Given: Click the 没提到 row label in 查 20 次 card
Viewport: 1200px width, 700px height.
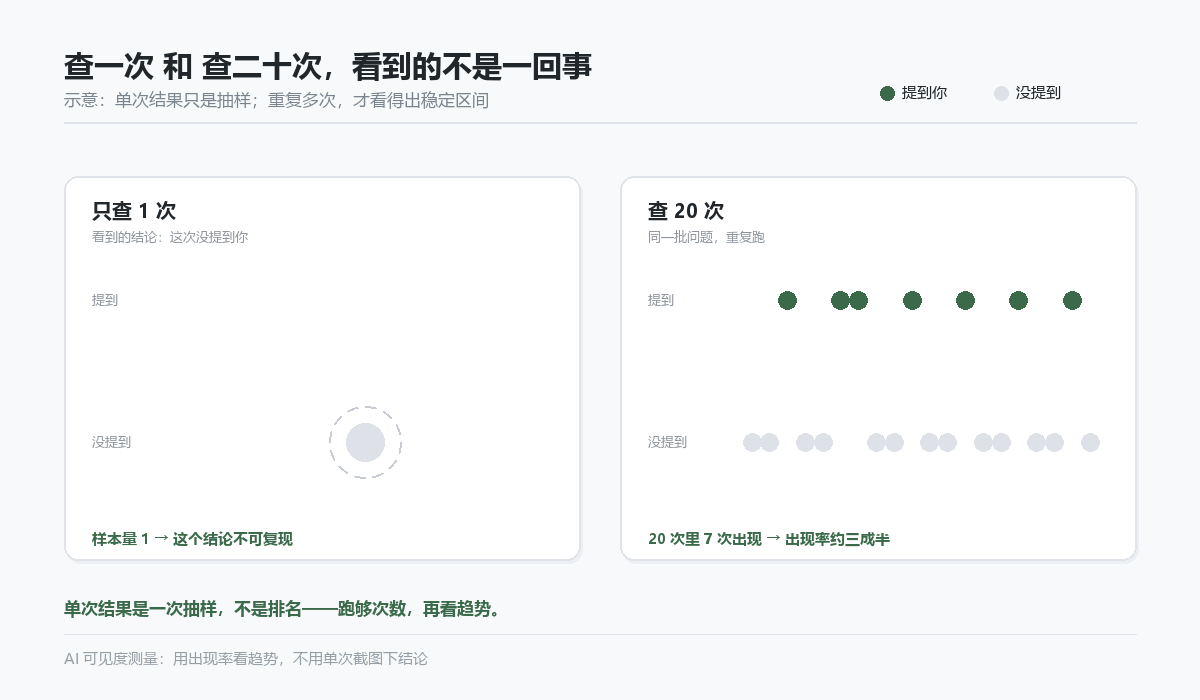Looking at the screenshot, I should coord(667,442).
